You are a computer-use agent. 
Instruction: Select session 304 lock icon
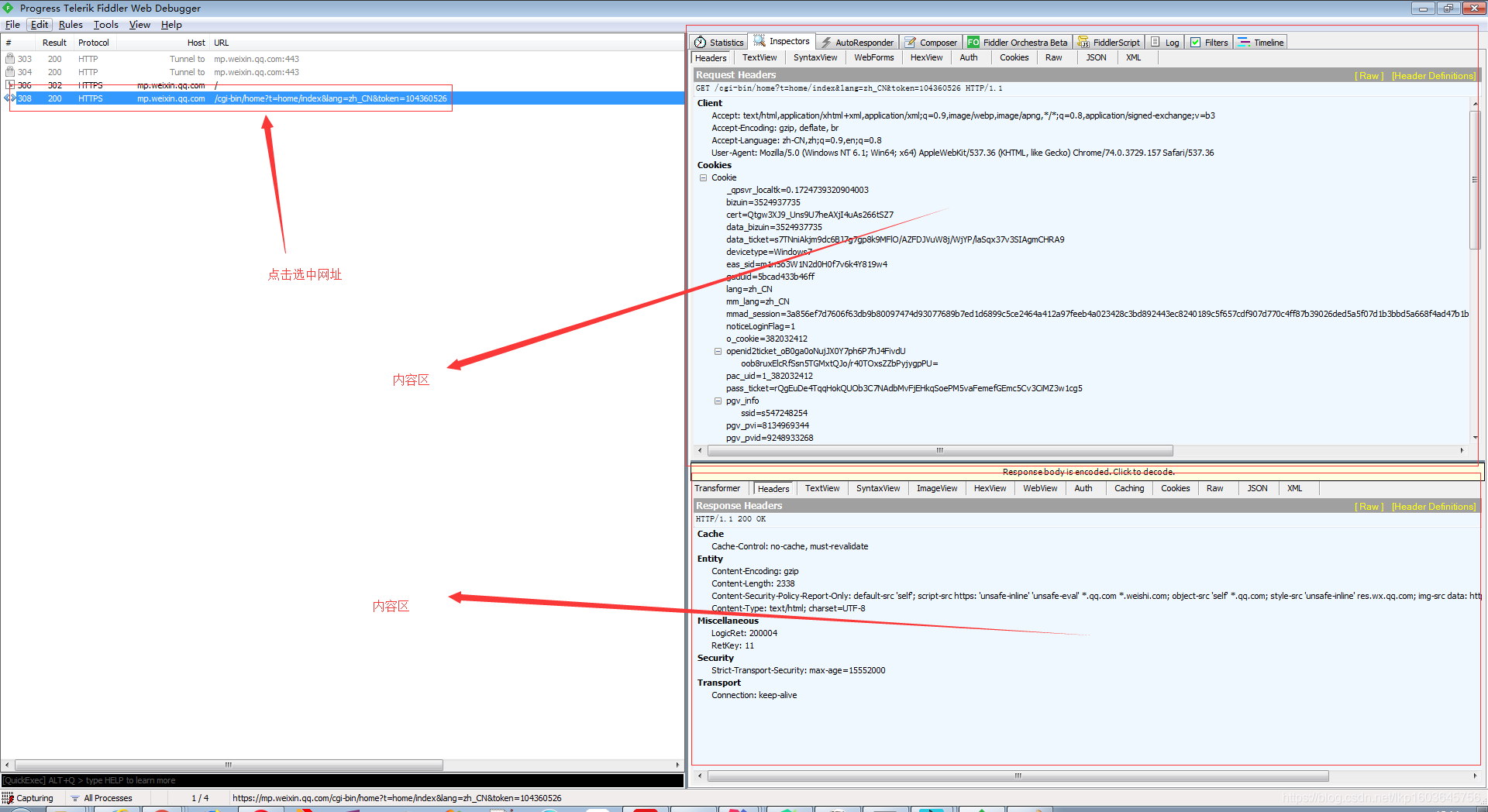point(10,72)
